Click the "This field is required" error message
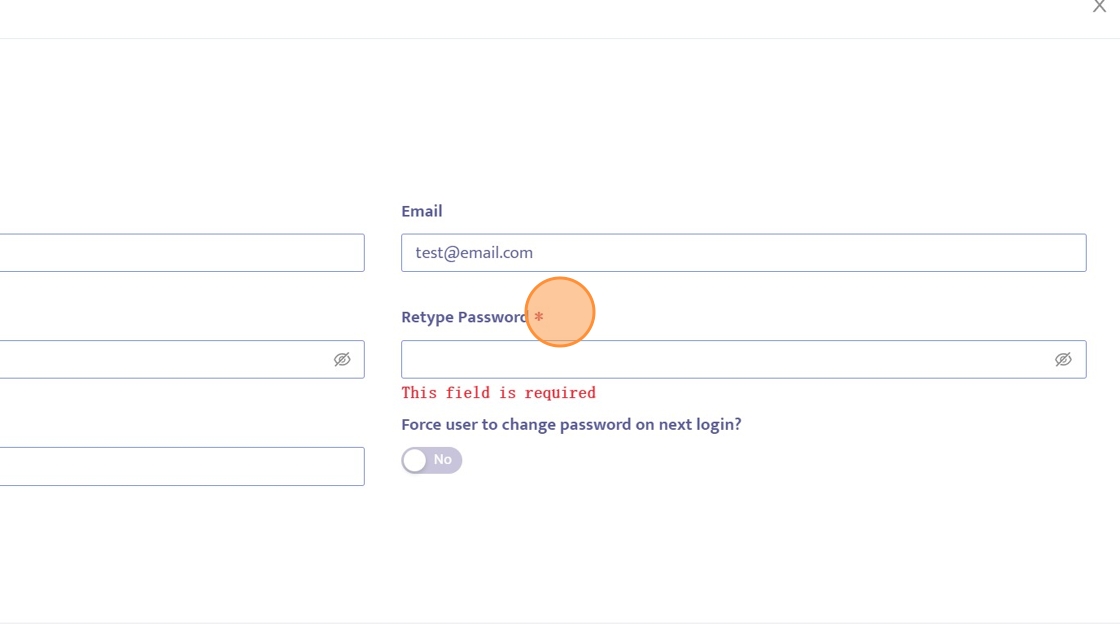The width and height of the screenshot is (1120, 626). click(x=498, y=393)
